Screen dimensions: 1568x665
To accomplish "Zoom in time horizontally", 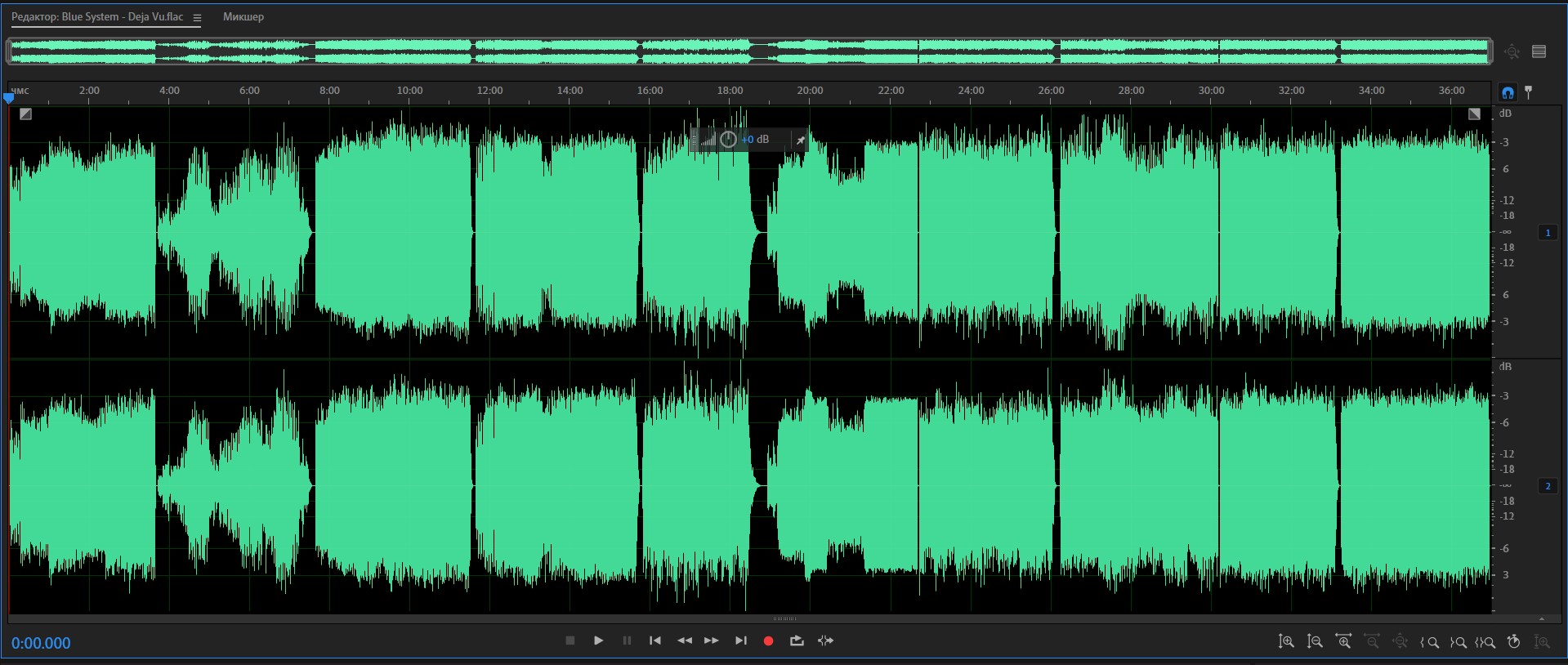I will click(x=1343, y=642).
